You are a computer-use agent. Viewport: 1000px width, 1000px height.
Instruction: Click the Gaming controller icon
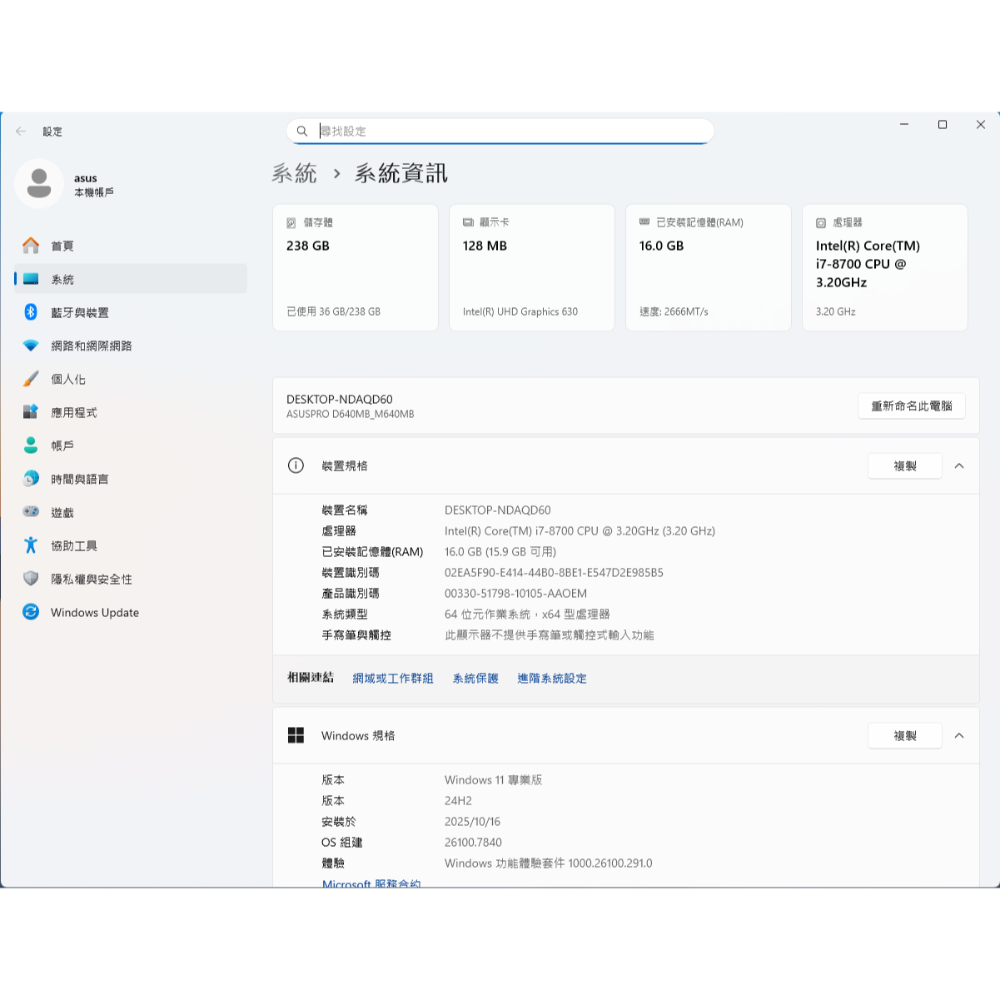coord(31,511)
